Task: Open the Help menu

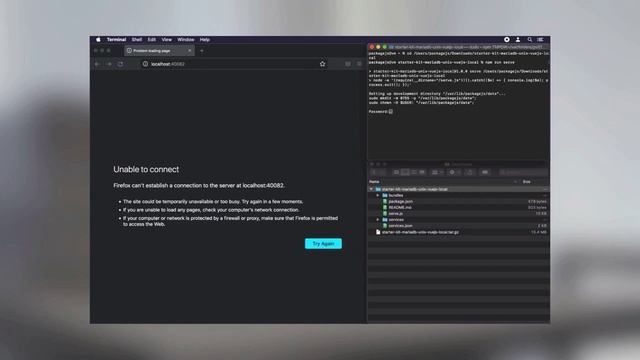Action: coord(204,40)
